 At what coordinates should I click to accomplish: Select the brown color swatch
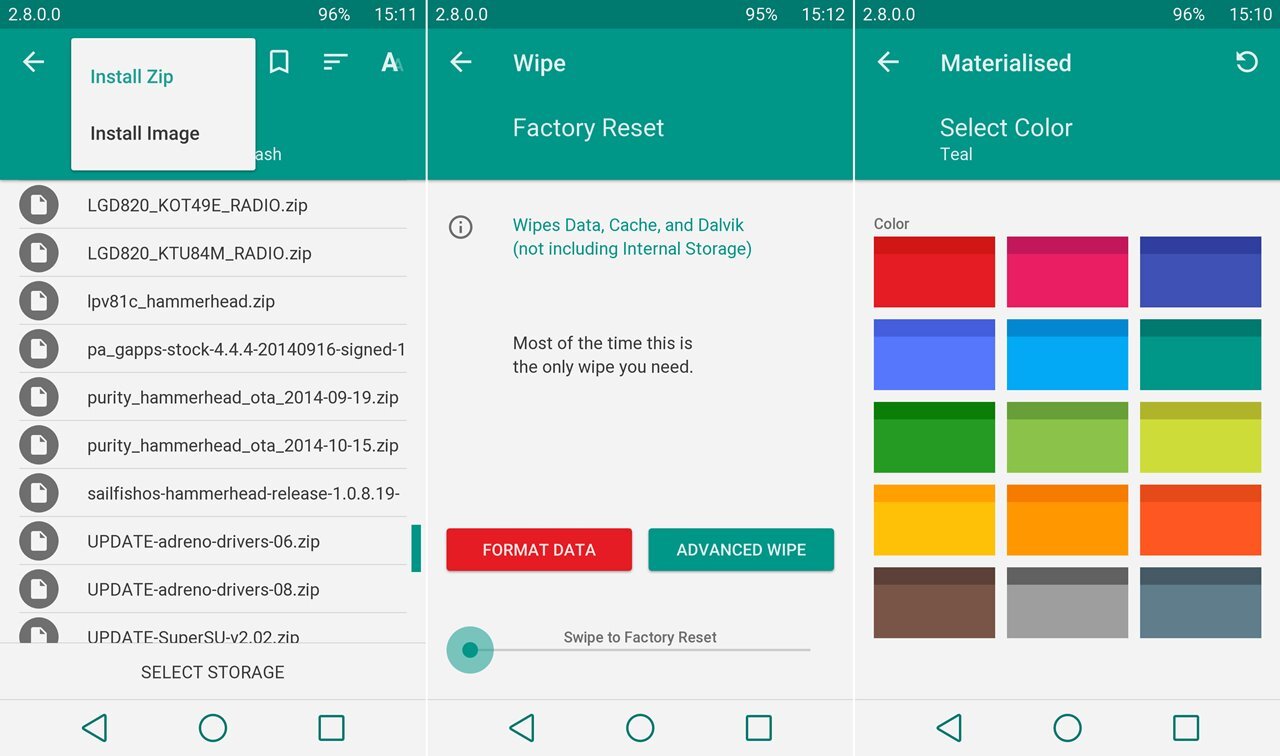tap(934, 603)
